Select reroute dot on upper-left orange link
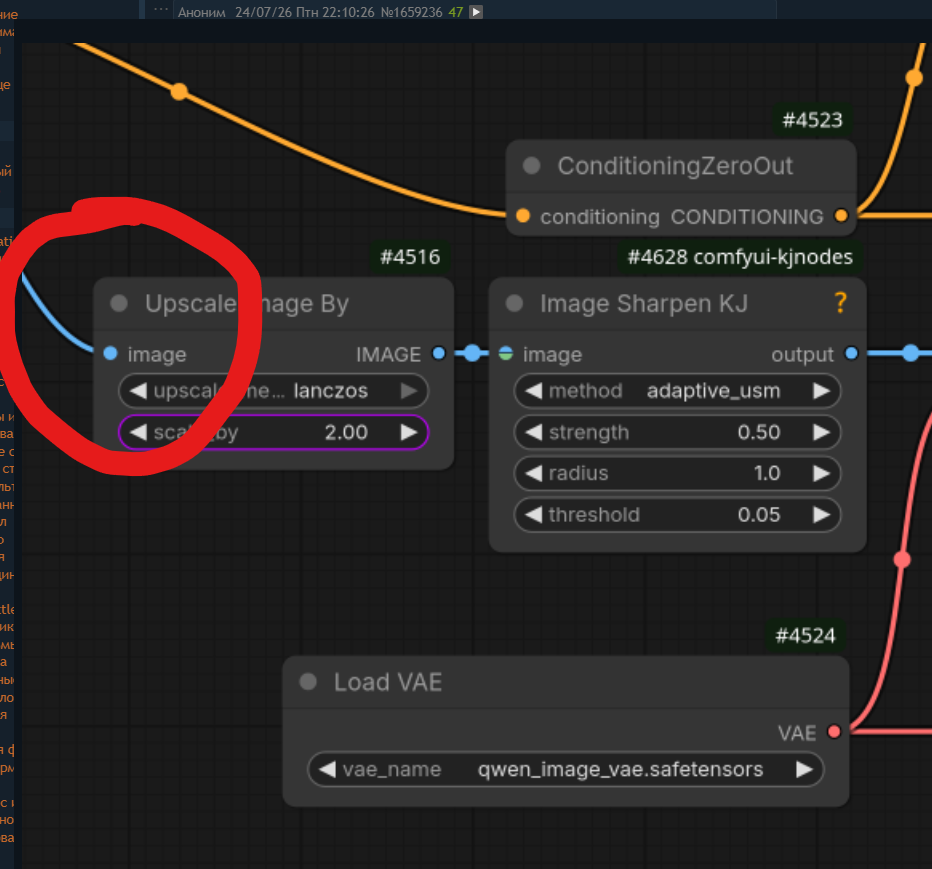The height and width of the screenshot is (869, 932). pyautogui.click(x=179, y=92)
